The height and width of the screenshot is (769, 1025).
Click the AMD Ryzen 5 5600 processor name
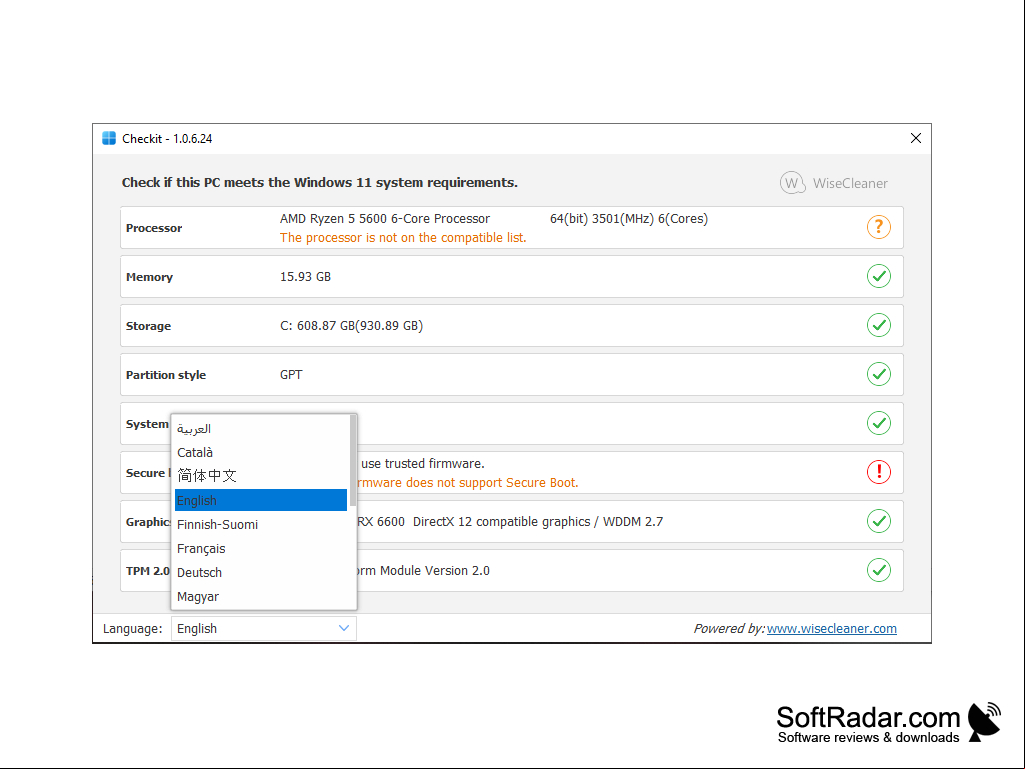385,219
